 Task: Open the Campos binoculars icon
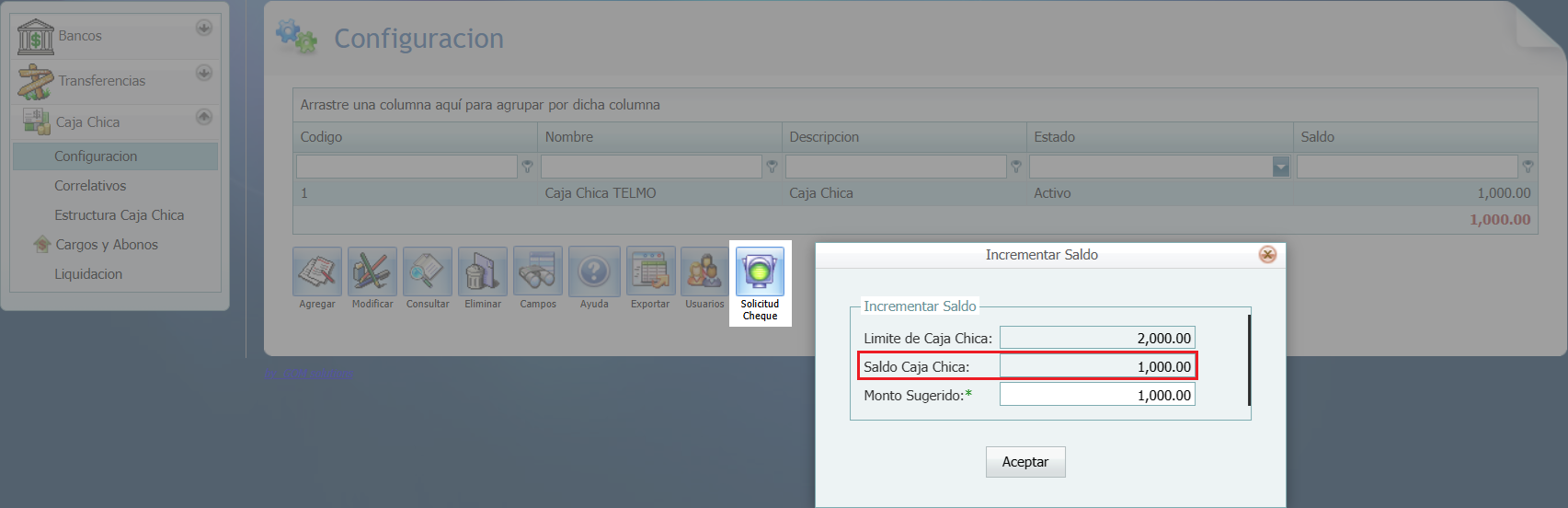coord(538,271)
